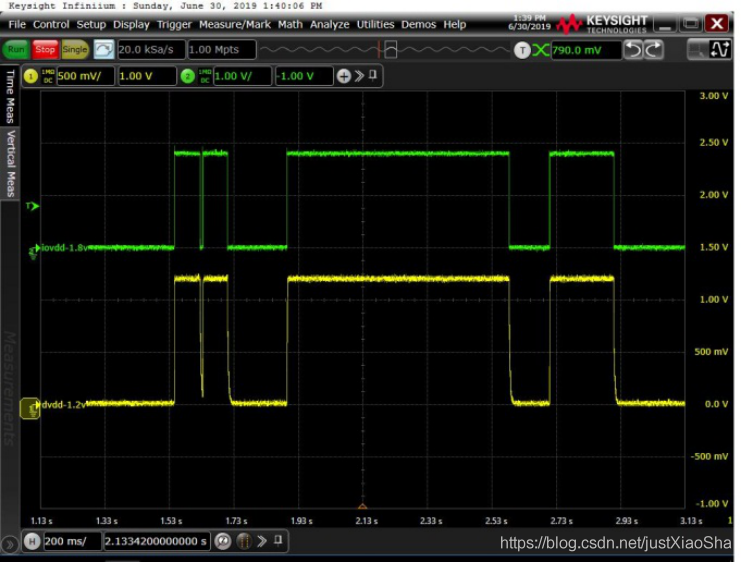
Task: Click the dvdd-1.2v ground marker
Action: pyautogui.click(x=30, y=408)
